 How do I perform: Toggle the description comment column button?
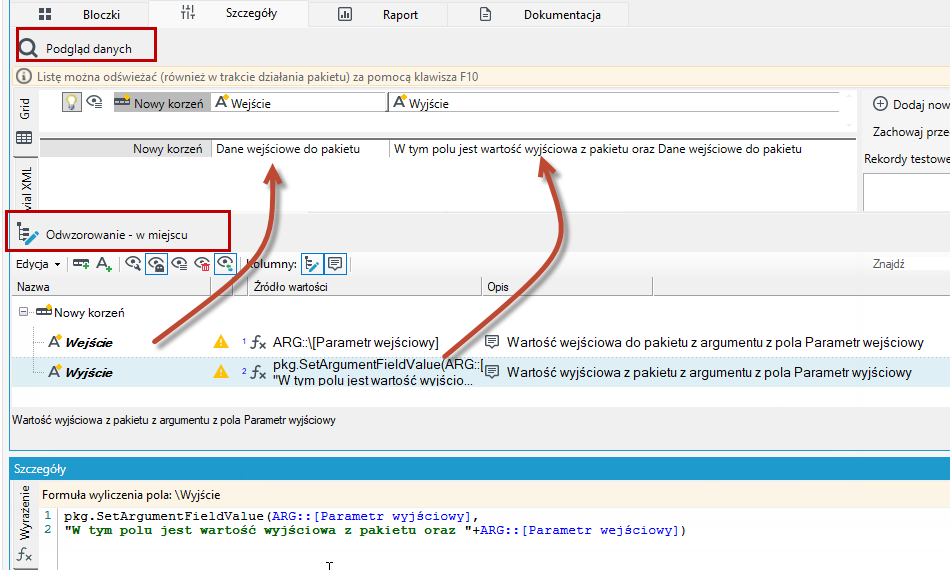(335, 264)
